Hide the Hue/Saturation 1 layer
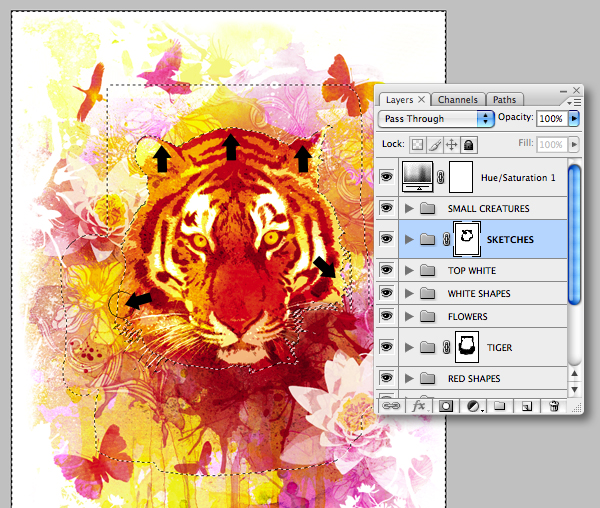This screenshot has width=600, height=508. click(386, 177)
